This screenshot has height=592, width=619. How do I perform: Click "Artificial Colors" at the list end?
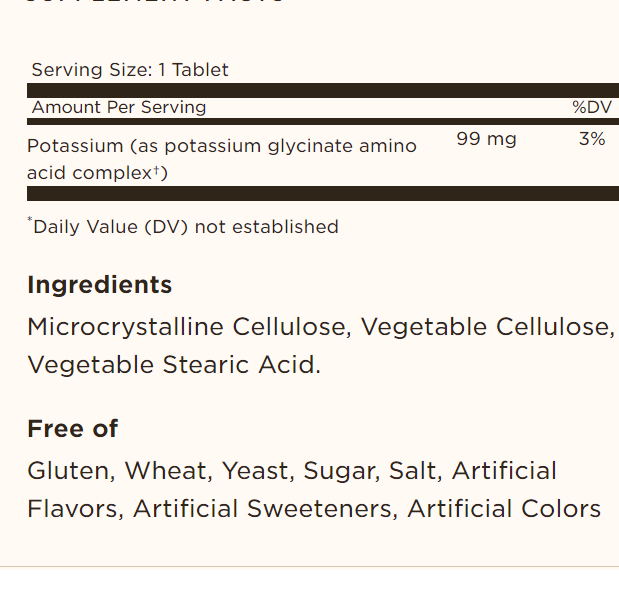pyautogui.click(x=504, y=509)
